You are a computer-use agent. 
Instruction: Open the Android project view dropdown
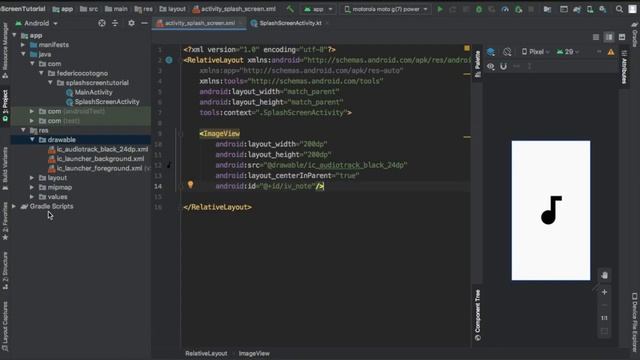tap(37, 23)
